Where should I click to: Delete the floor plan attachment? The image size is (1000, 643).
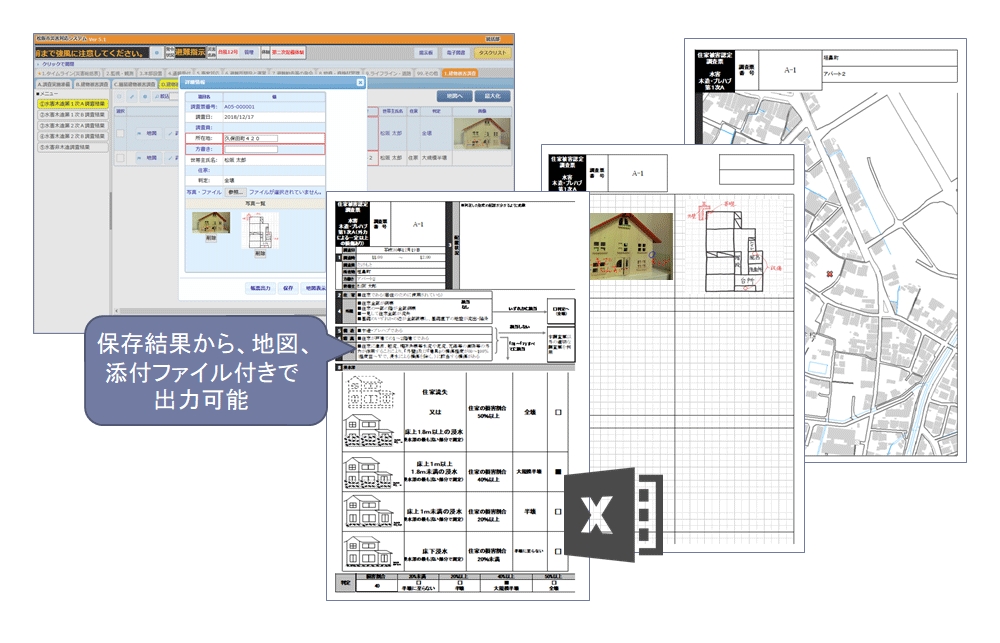pyautogui.click(x=260, y=253)
